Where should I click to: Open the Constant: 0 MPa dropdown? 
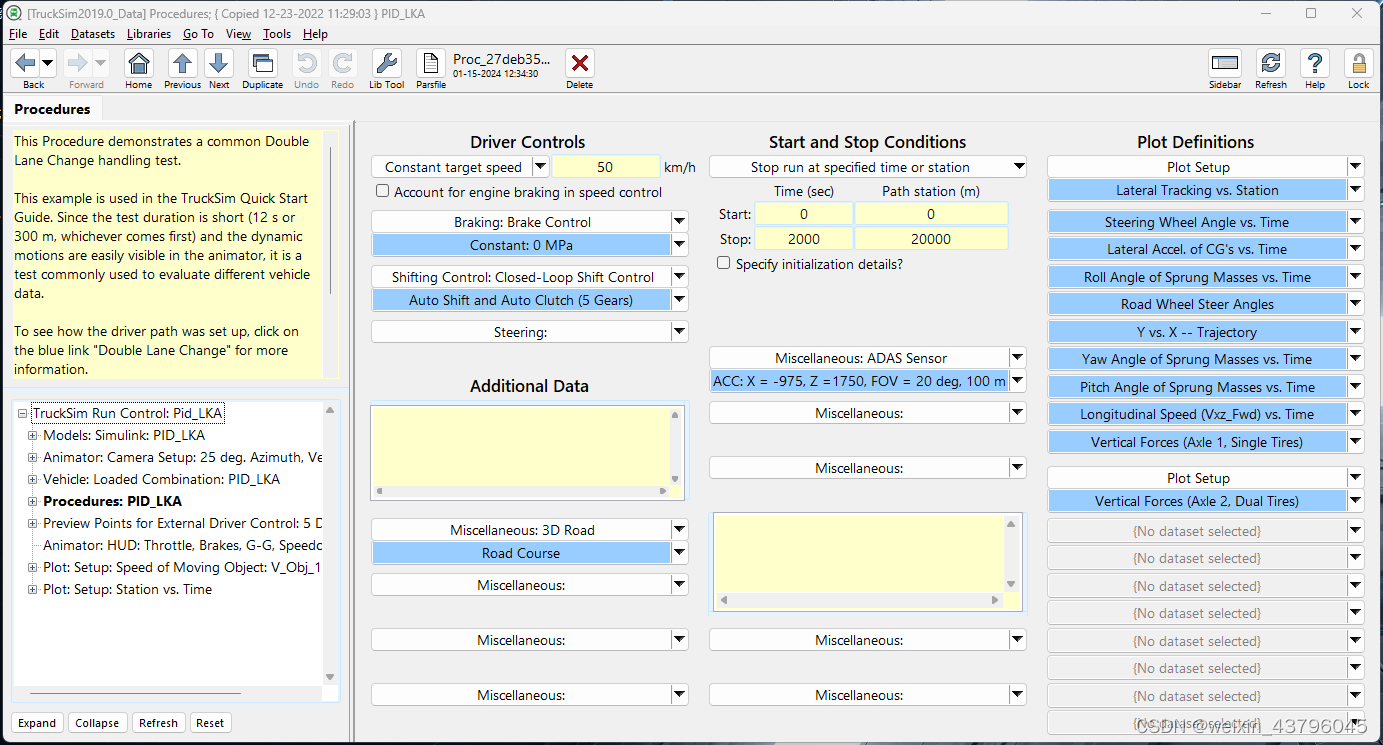point(680,245)
